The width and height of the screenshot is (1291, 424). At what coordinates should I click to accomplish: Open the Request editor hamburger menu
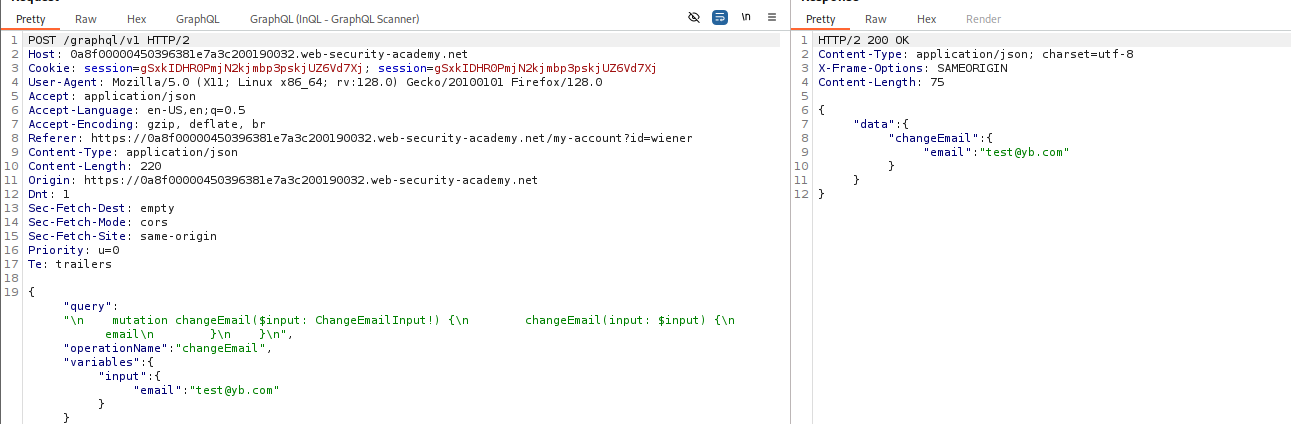(x=772, y=18)
